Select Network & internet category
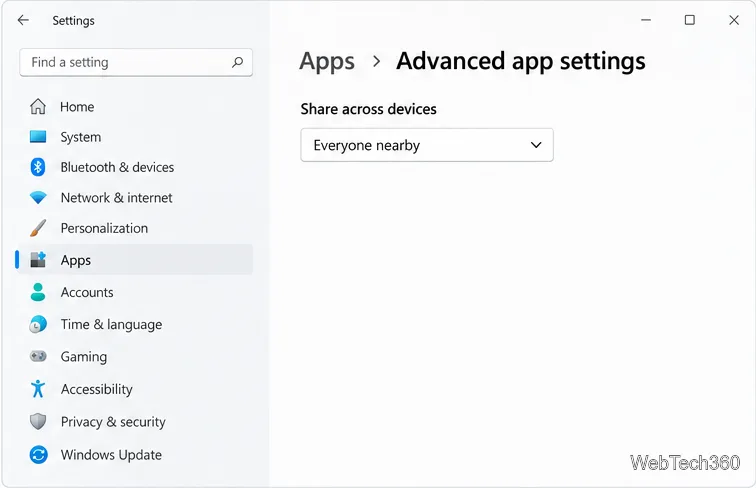 [135, 198]
